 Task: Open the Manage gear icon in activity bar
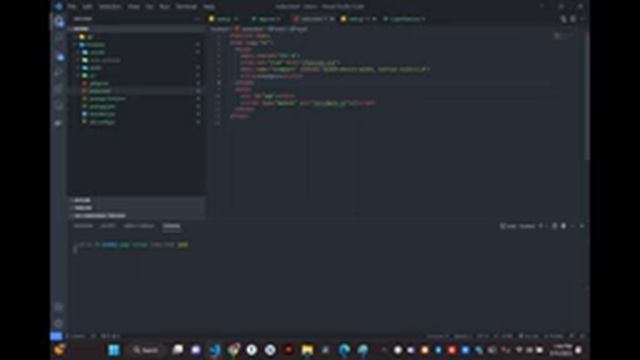pos(59,324)
